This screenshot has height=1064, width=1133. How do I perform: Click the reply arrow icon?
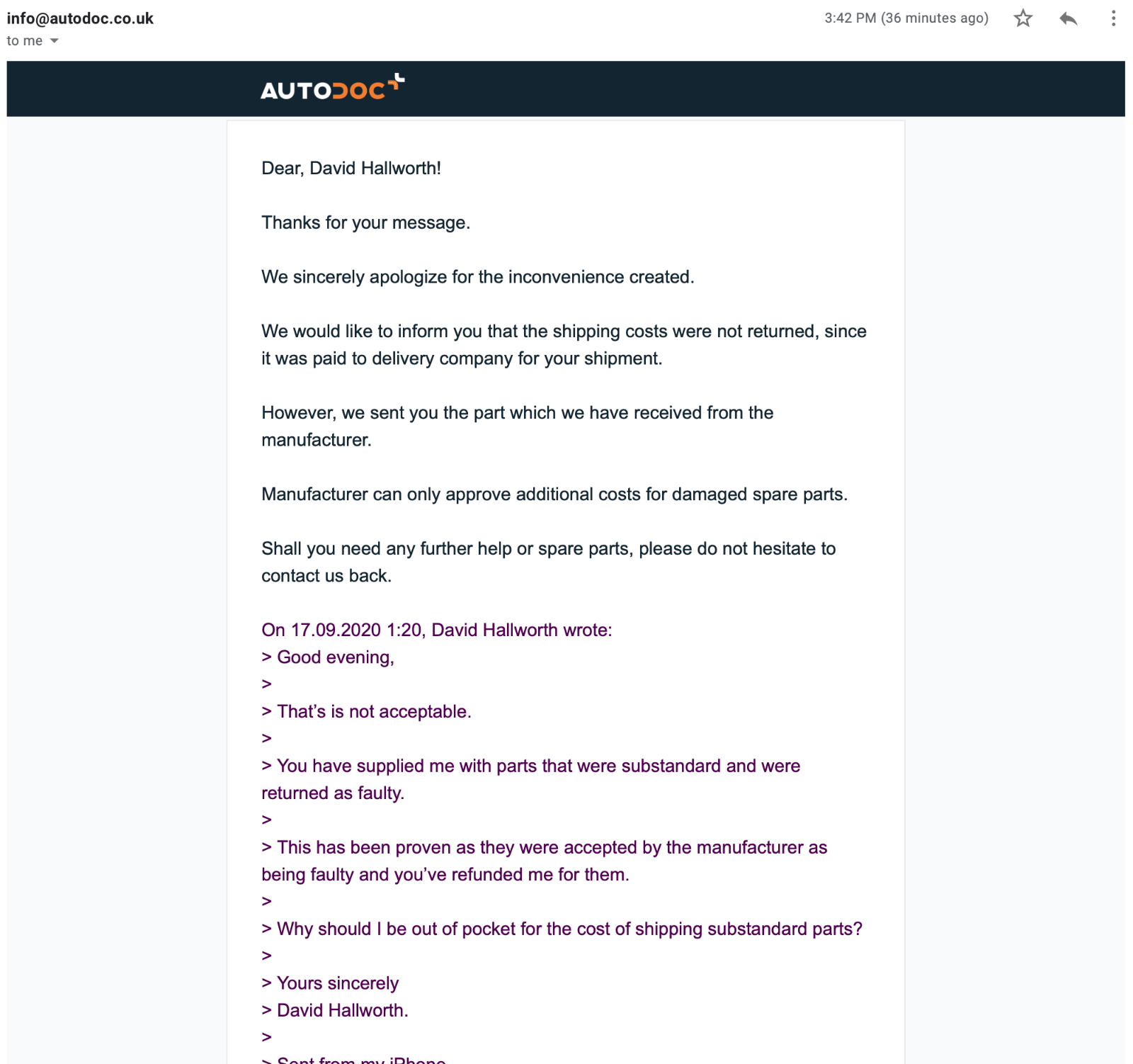pyautogui.click(x=1068, y=18)
